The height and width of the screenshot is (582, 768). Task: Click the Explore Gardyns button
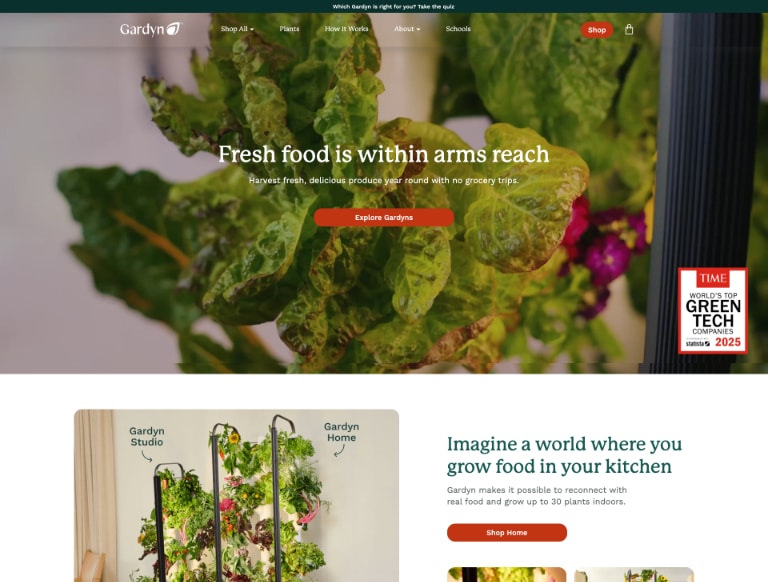[384, 217]
